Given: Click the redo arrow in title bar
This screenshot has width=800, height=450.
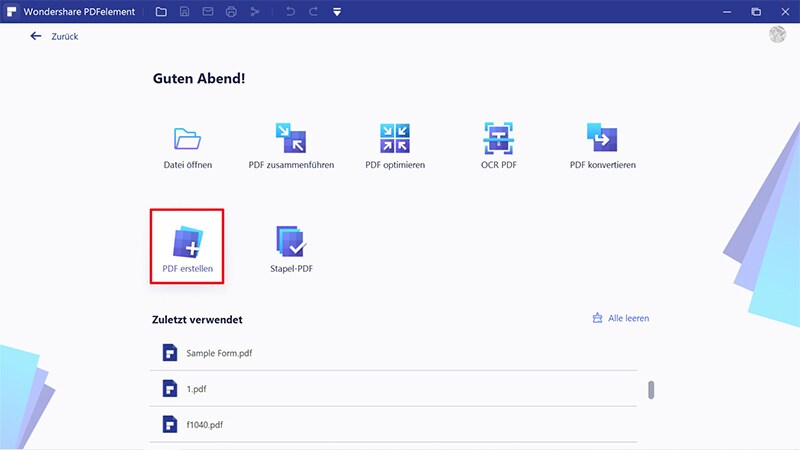Looking at the screenshot, I should click(x=313, y=12).
